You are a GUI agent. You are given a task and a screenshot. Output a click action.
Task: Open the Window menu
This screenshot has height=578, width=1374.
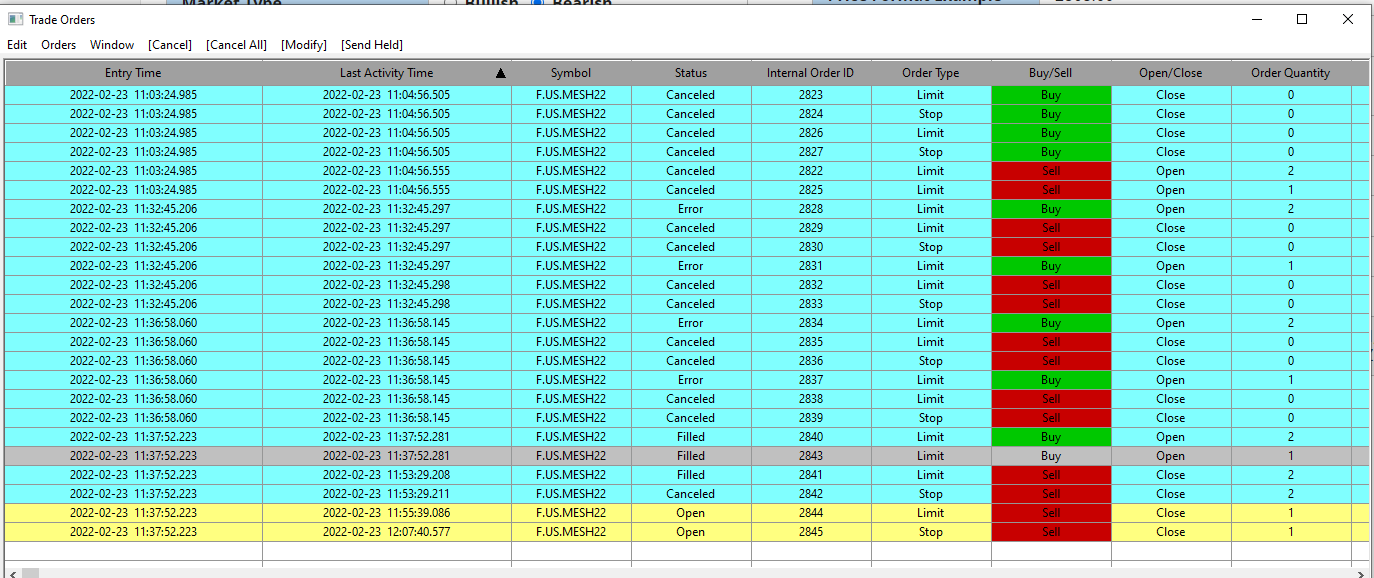pos(112,45)
